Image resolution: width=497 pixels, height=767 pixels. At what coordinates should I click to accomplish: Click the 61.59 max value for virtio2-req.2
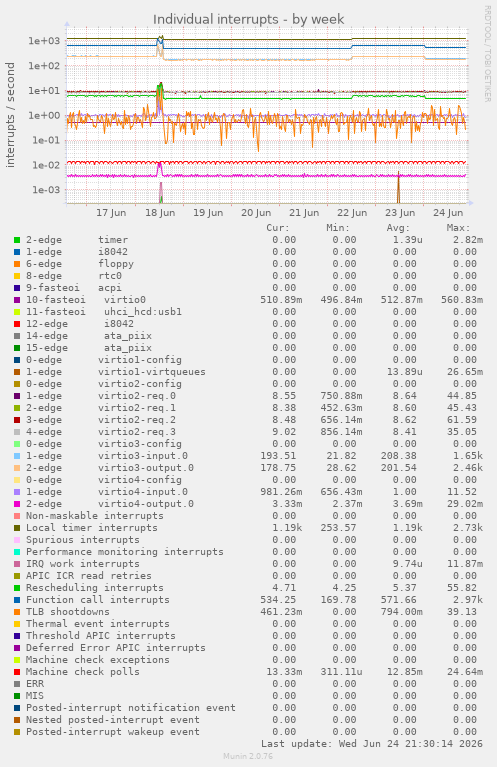(462, 420)
